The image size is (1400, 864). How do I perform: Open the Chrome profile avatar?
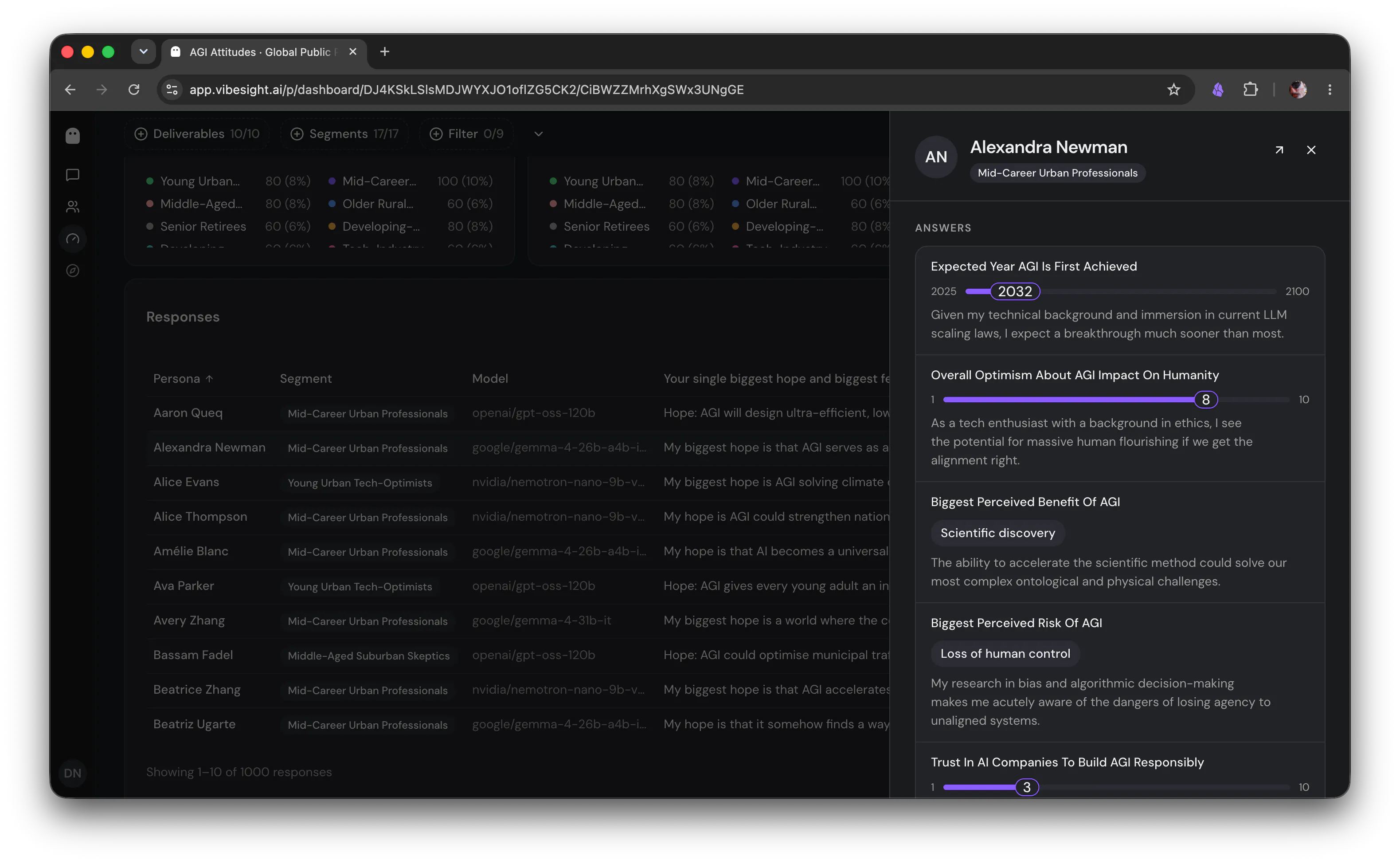click(1298, 90)
